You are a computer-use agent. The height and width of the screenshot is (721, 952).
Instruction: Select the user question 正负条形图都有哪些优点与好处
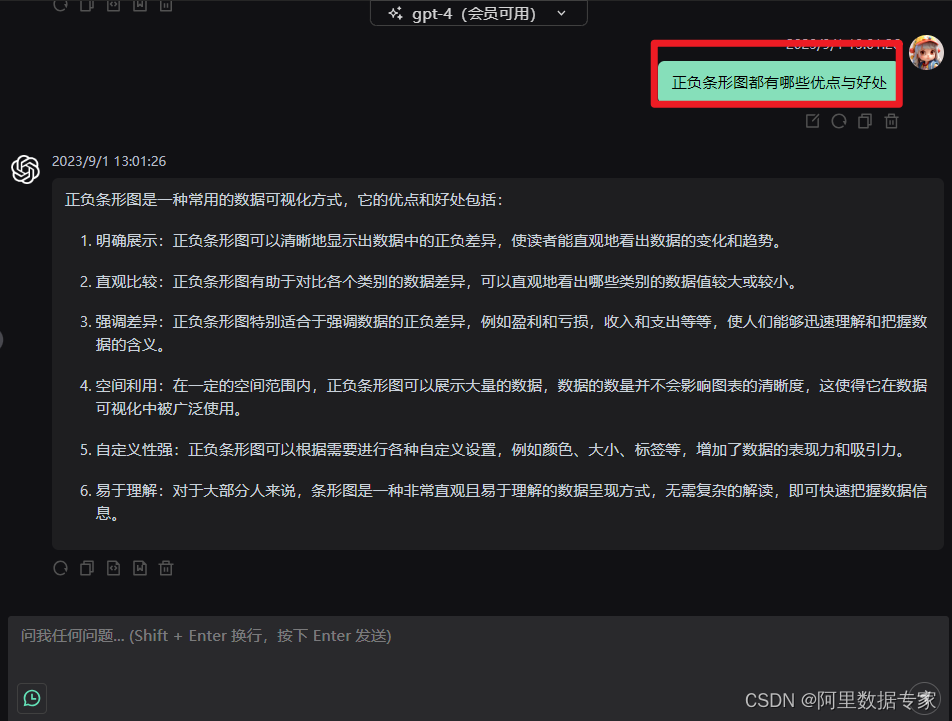click(778, 80)
